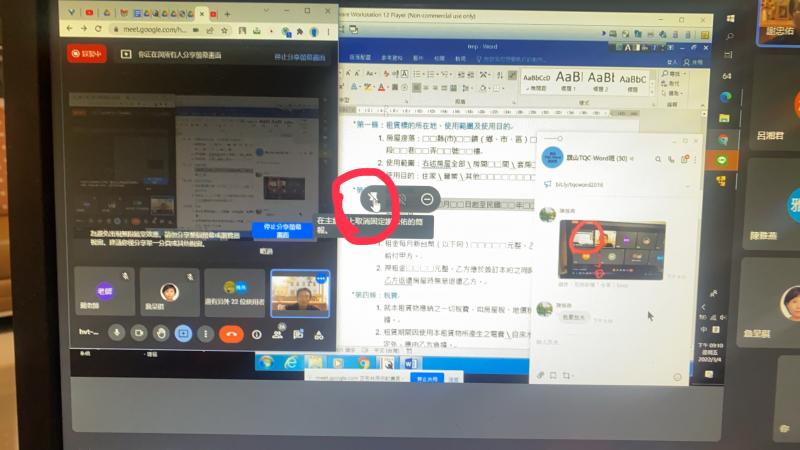
Task: Open the Meet chat panel icon
Action: (298, 334)
